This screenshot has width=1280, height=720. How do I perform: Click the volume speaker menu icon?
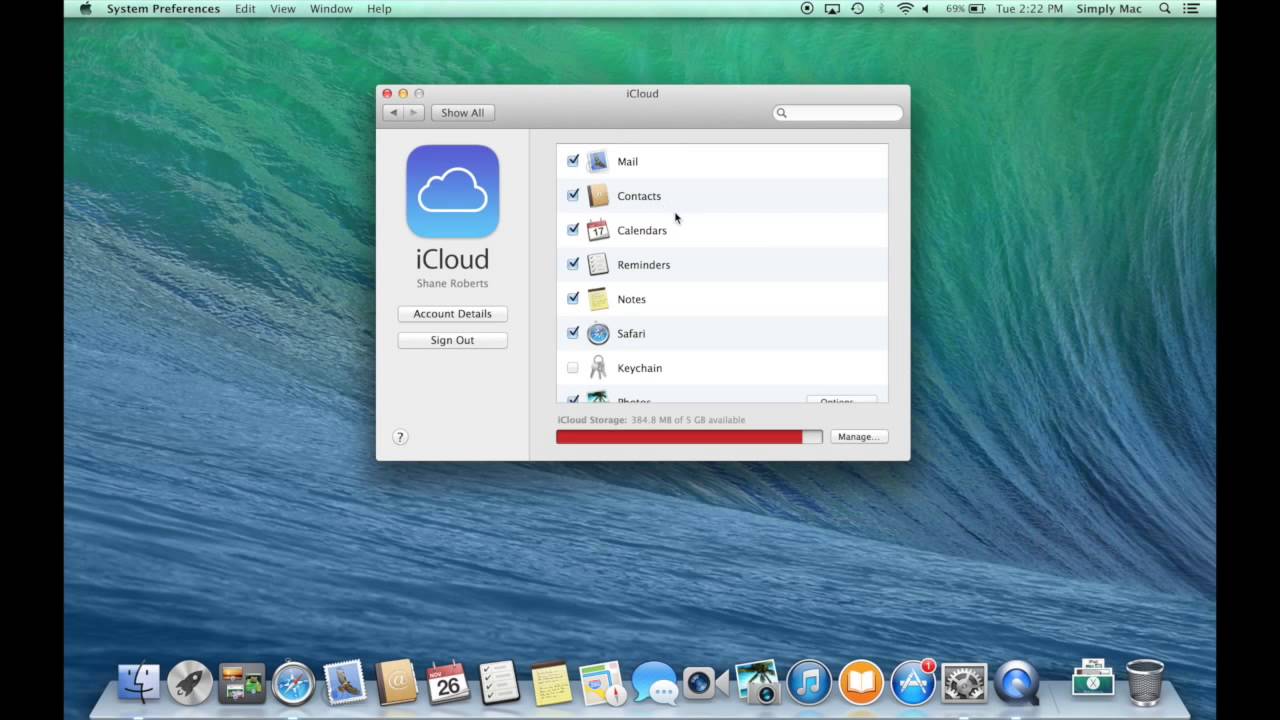pos(925,8)
